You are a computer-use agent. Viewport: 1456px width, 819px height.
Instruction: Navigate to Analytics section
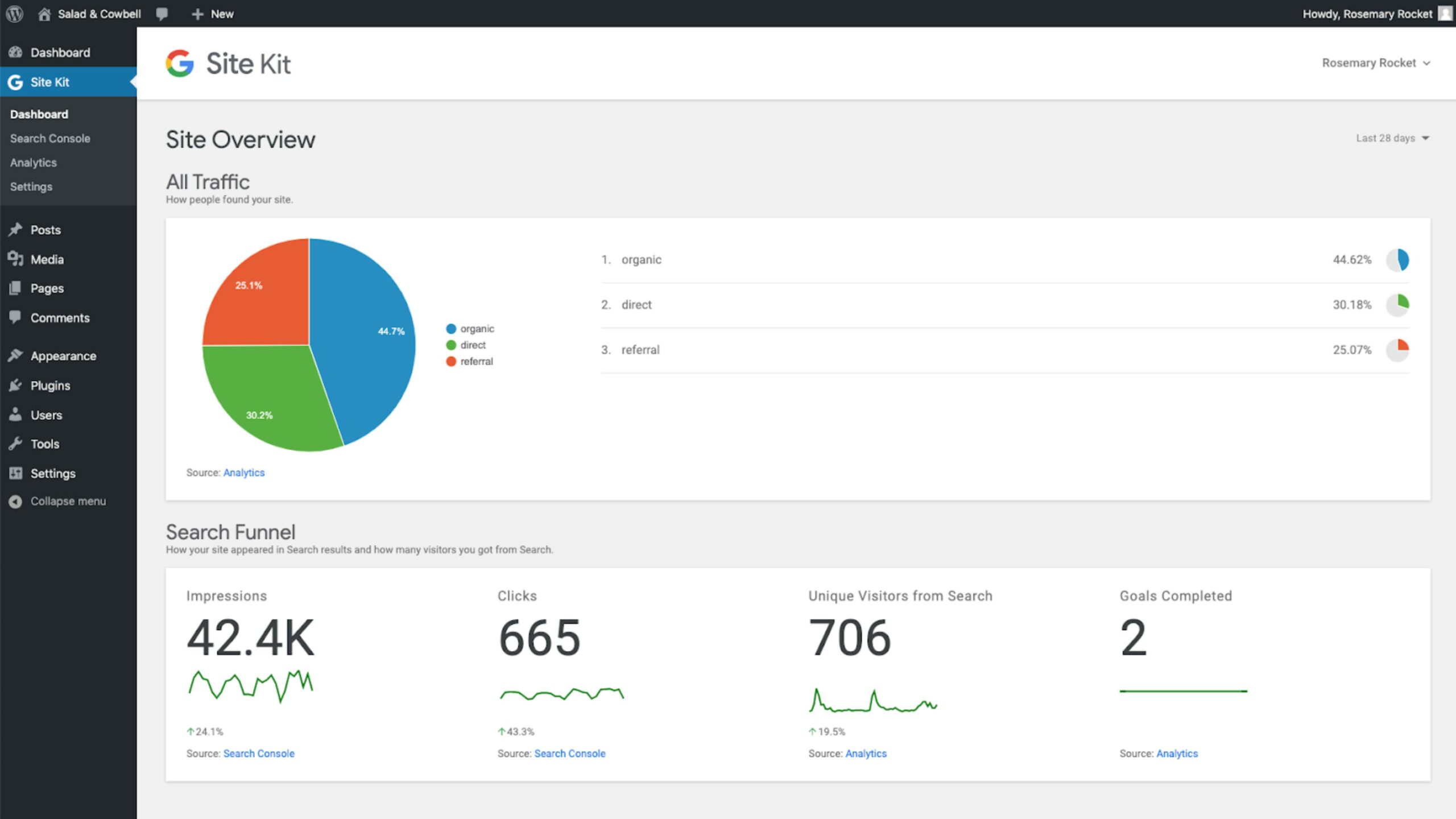pyautogui.click(x=33, y=162)
